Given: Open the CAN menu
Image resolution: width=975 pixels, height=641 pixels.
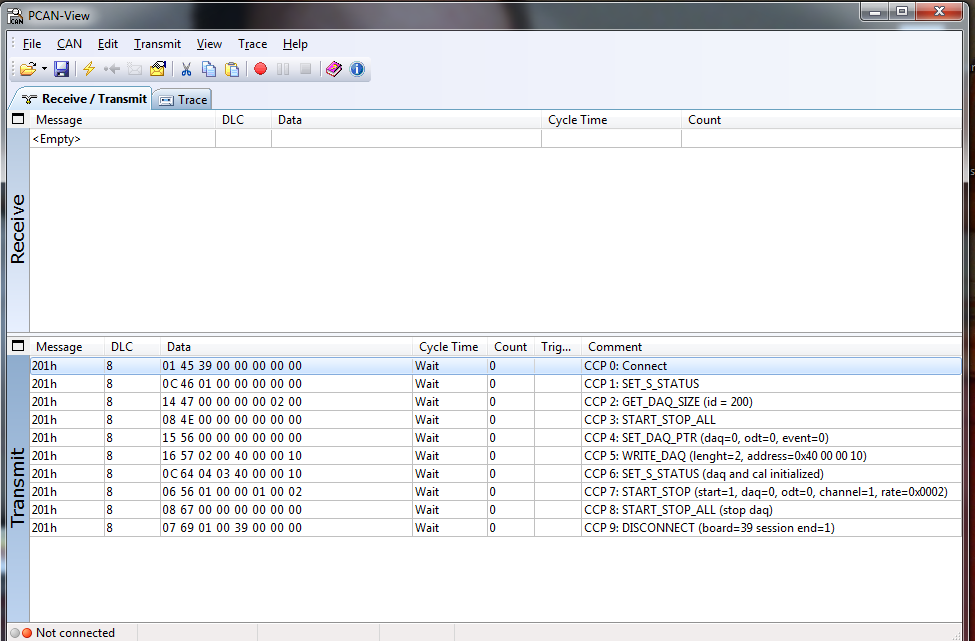Looking at the screenshot, I should click(x=69, y=44).
